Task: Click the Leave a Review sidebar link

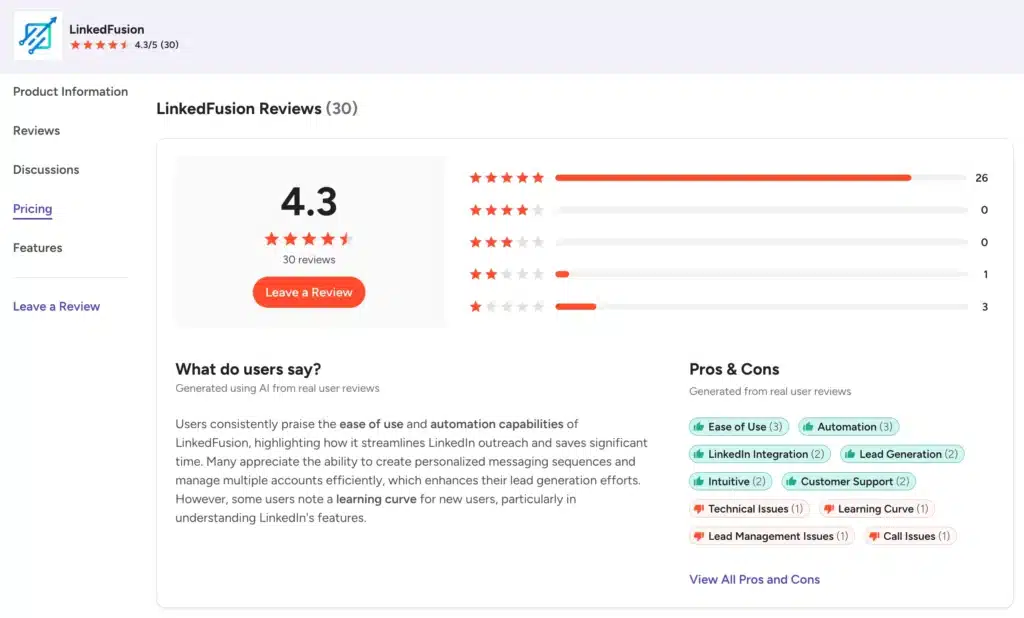Action: (x=57, y=306)
